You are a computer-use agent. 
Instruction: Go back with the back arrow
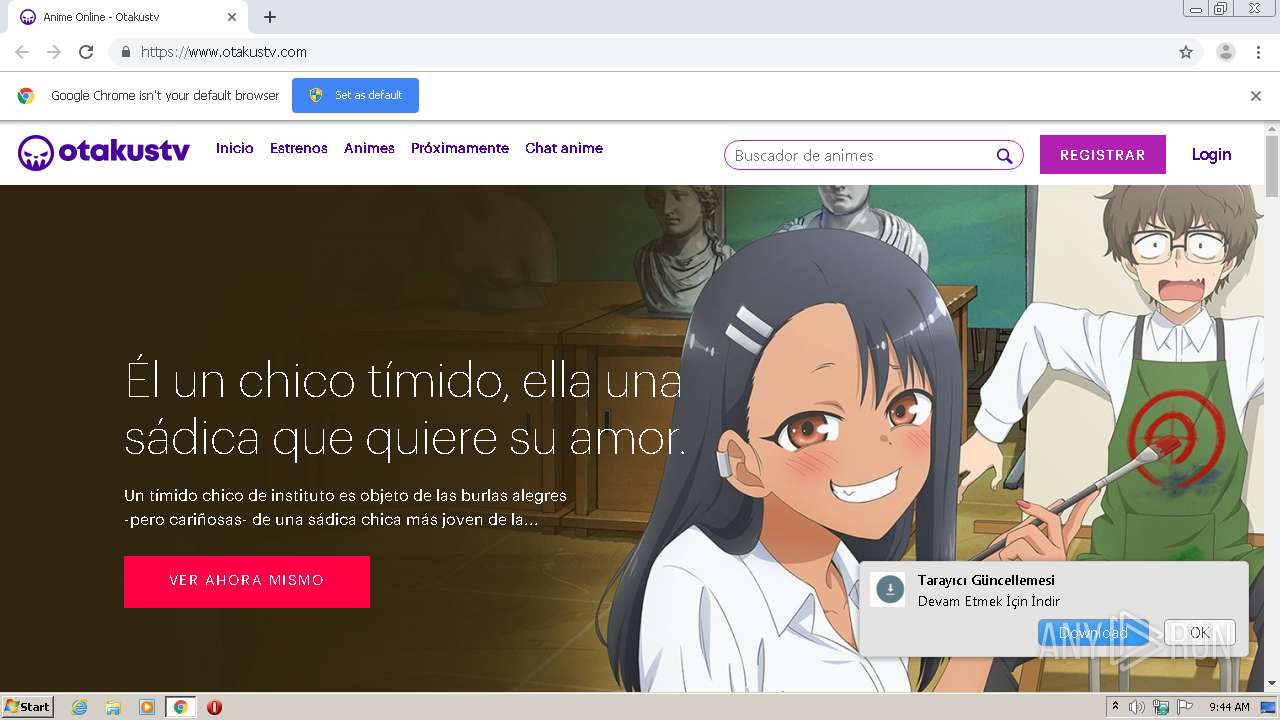pos(22,52)
